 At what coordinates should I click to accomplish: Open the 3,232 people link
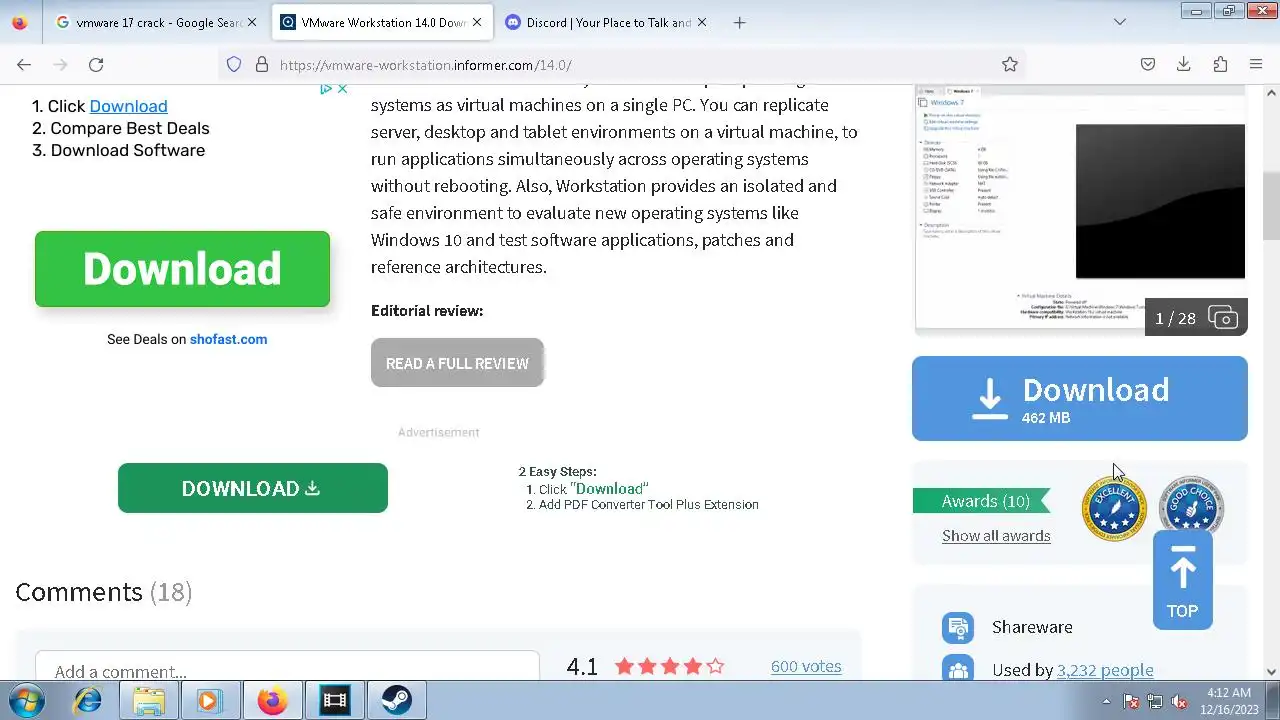[x=1105, y=670]
